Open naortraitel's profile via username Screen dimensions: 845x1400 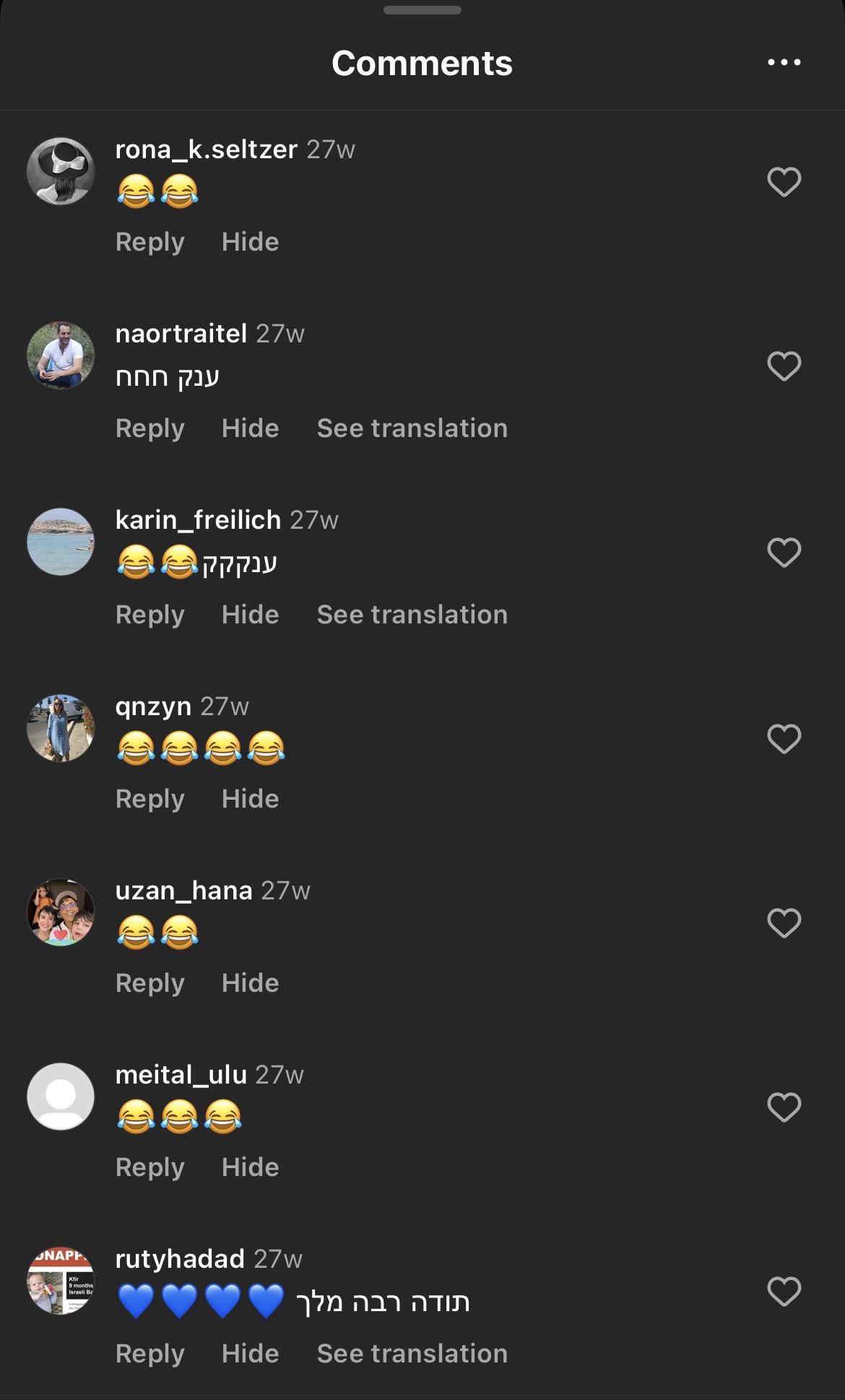point(181,334)
